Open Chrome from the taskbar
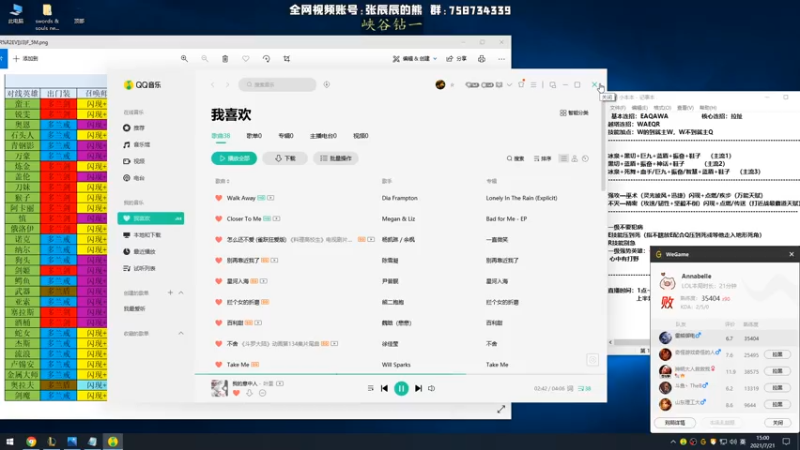Screen dimensions: 800x450 point(31,441)
